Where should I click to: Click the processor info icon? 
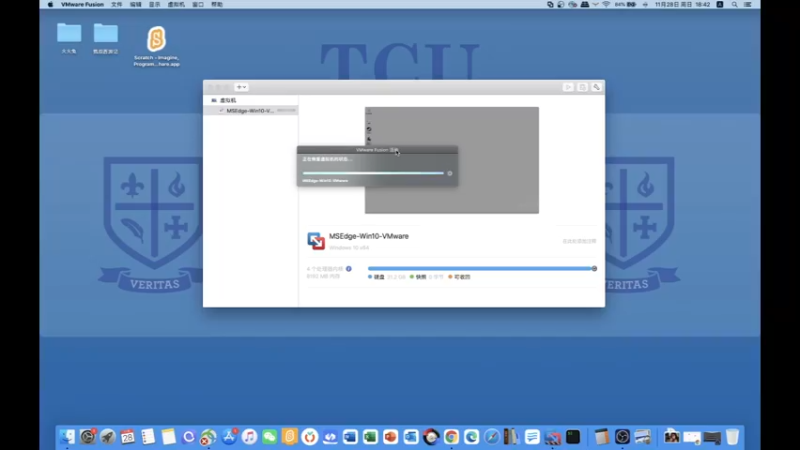point(348,269)
